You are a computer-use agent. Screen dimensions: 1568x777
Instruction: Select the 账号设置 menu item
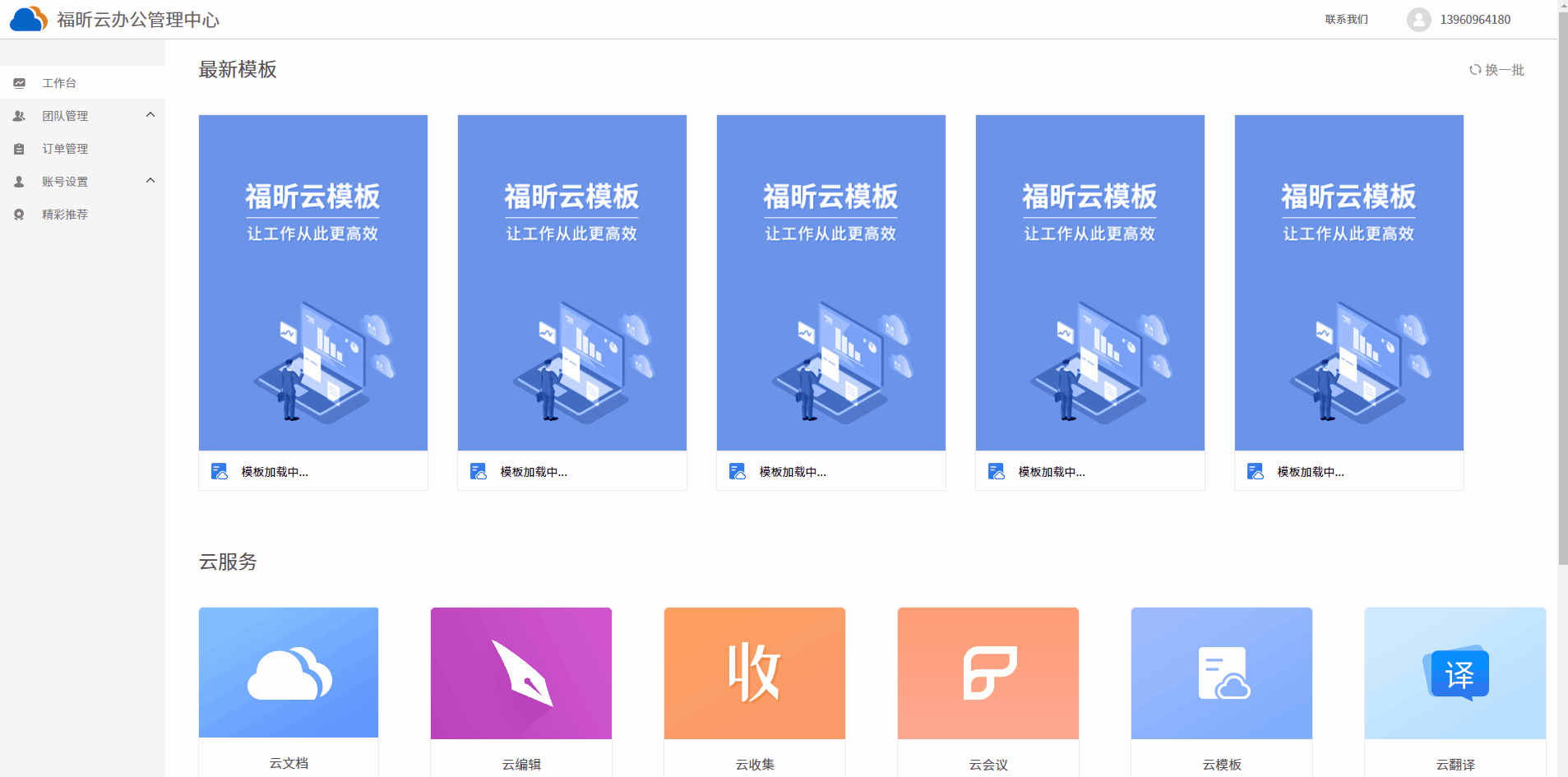point(66,181)
